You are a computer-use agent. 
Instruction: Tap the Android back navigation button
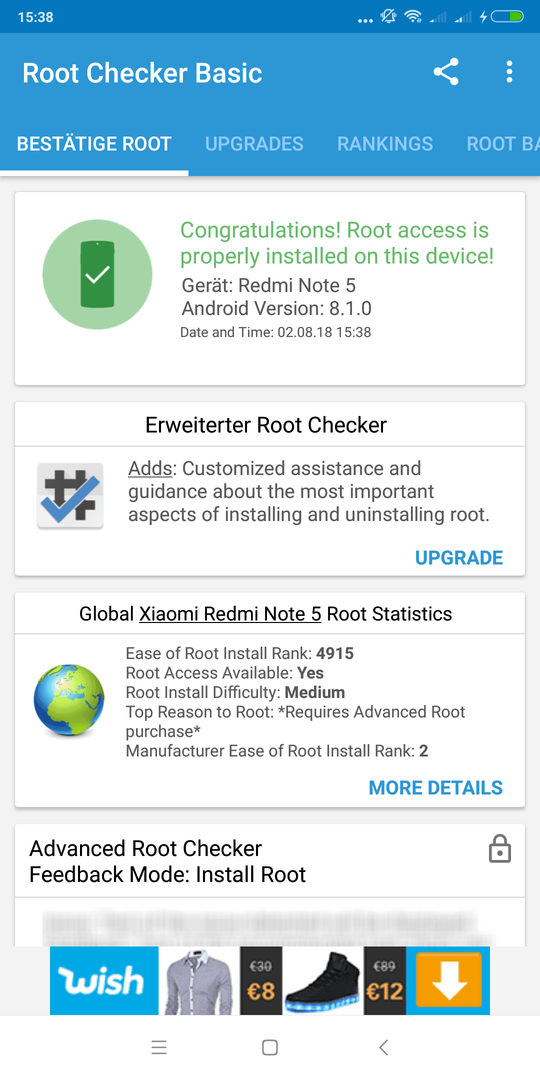pyautogui.click(x=384, y=1048)
